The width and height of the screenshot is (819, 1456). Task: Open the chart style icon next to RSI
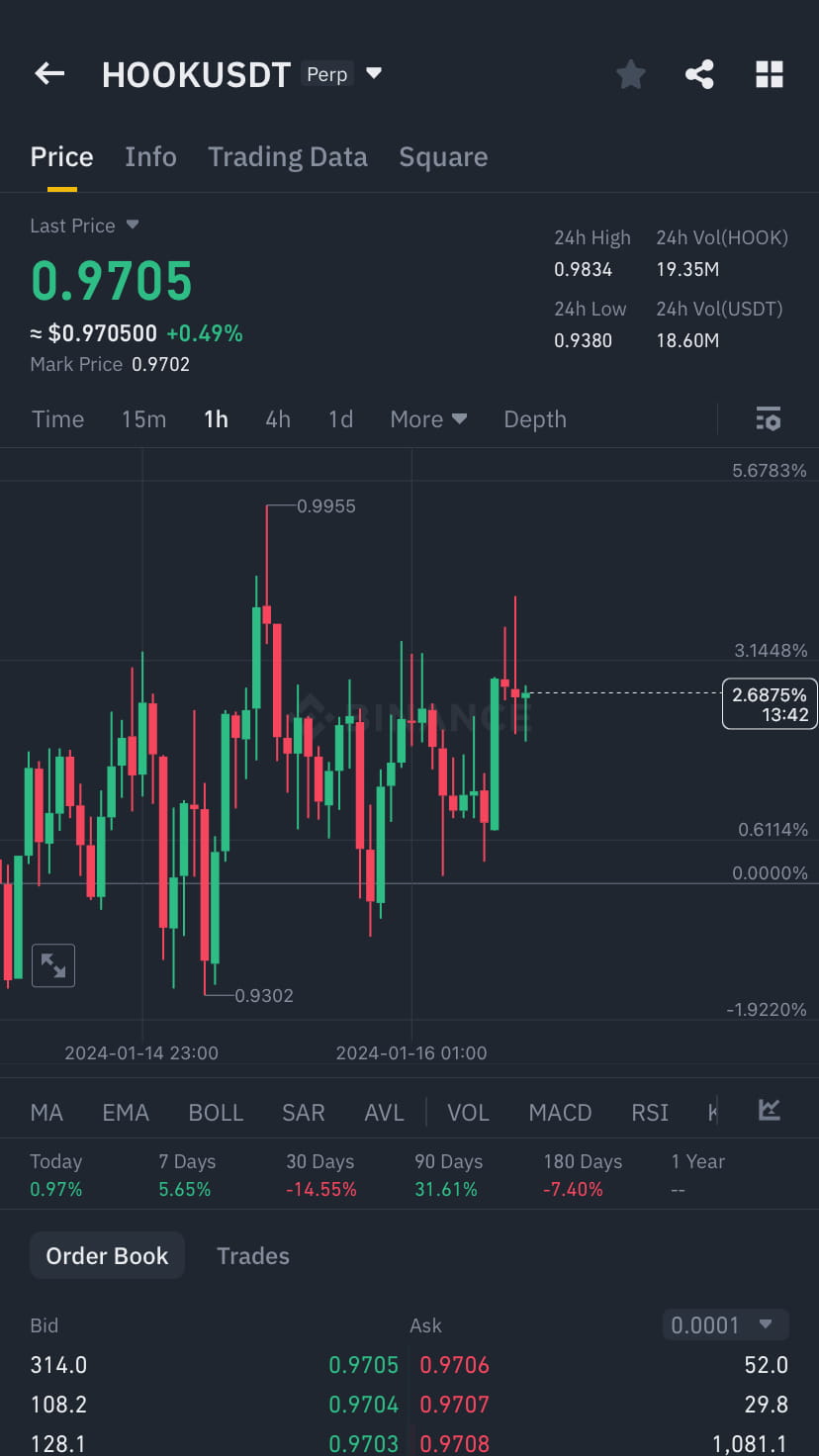click(x=770, y=1111)
